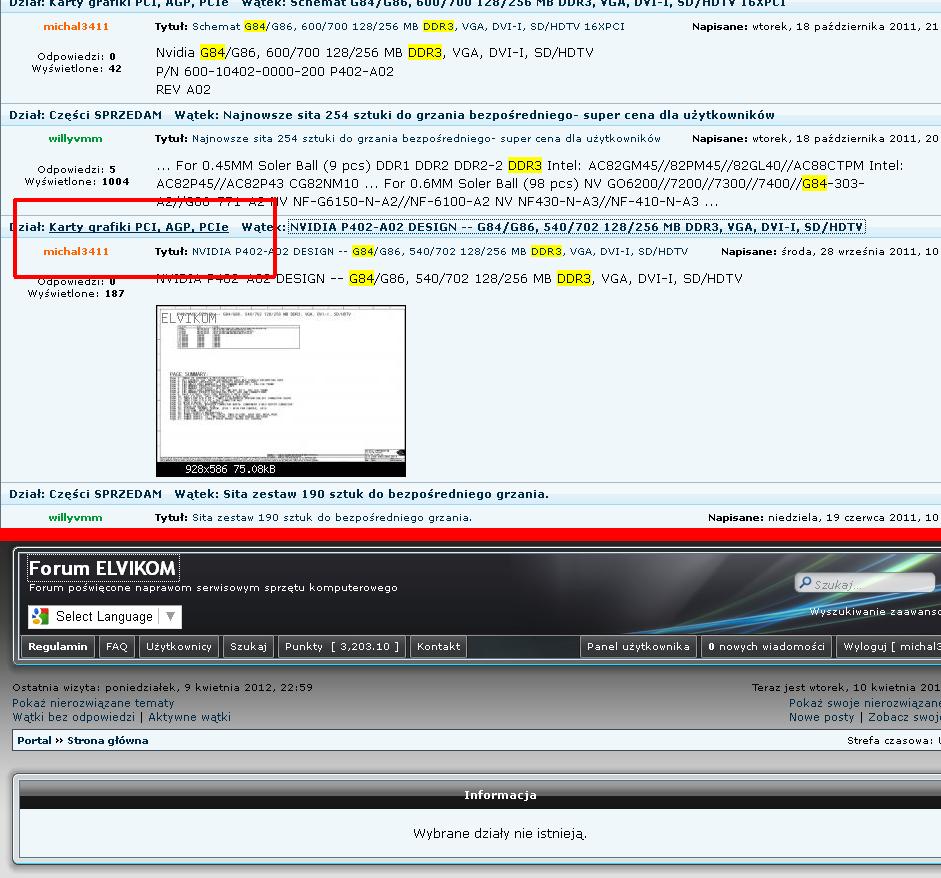Click the Google icon beside Select Language
This screenshot has height=878, width=941.
[40, 616]
